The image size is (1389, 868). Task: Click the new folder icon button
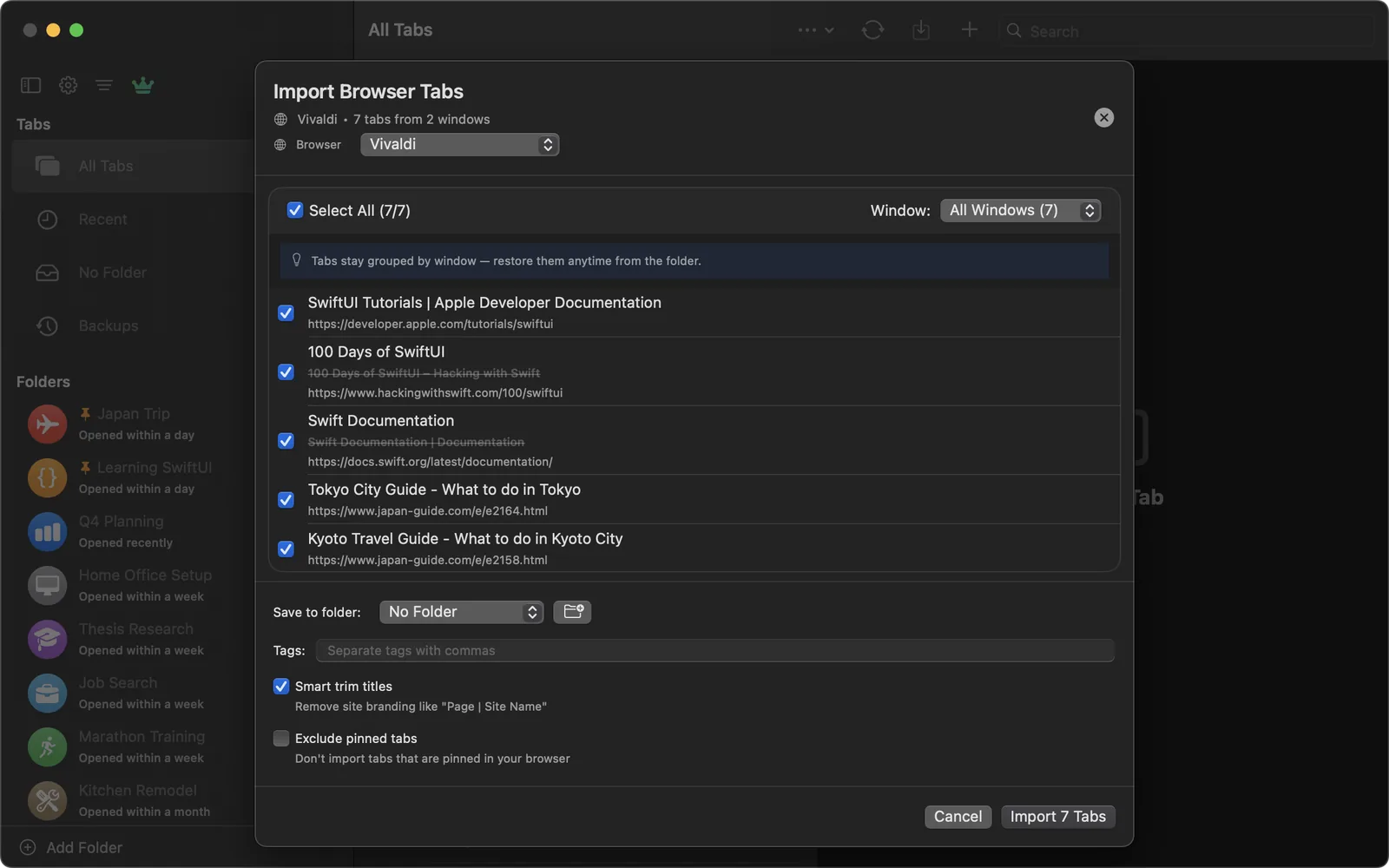click(573, 612)
